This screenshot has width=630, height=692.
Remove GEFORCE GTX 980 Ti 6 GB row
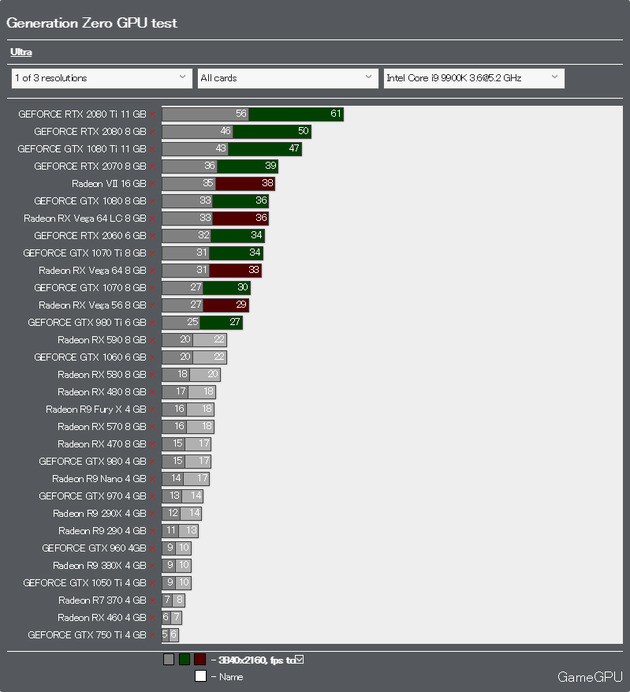[152, 323]
